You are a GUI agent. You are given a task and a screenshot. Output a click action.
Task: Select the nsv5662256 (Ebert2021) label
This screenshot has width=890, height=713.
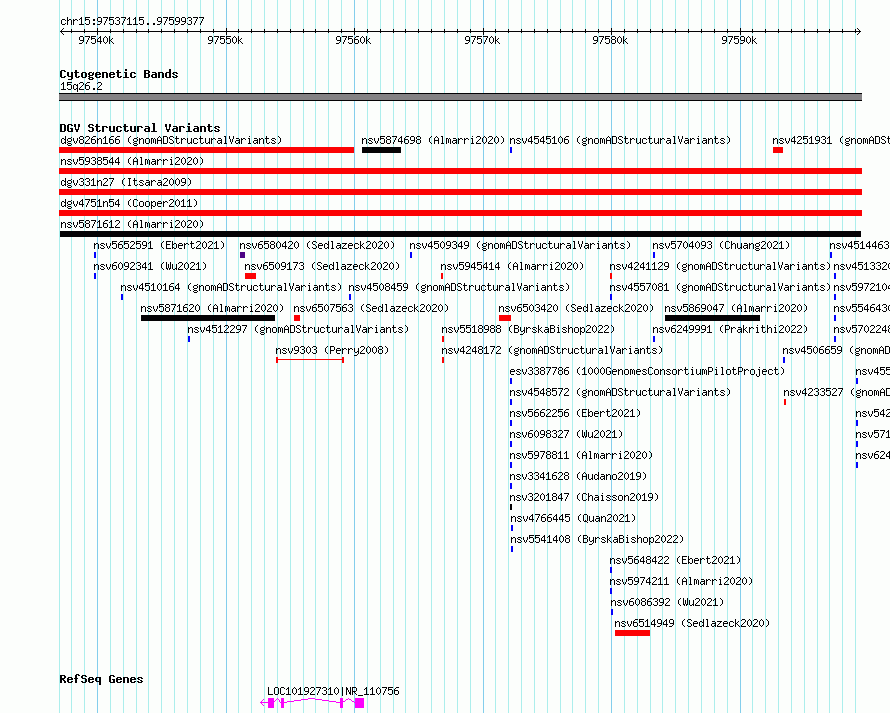575,413
